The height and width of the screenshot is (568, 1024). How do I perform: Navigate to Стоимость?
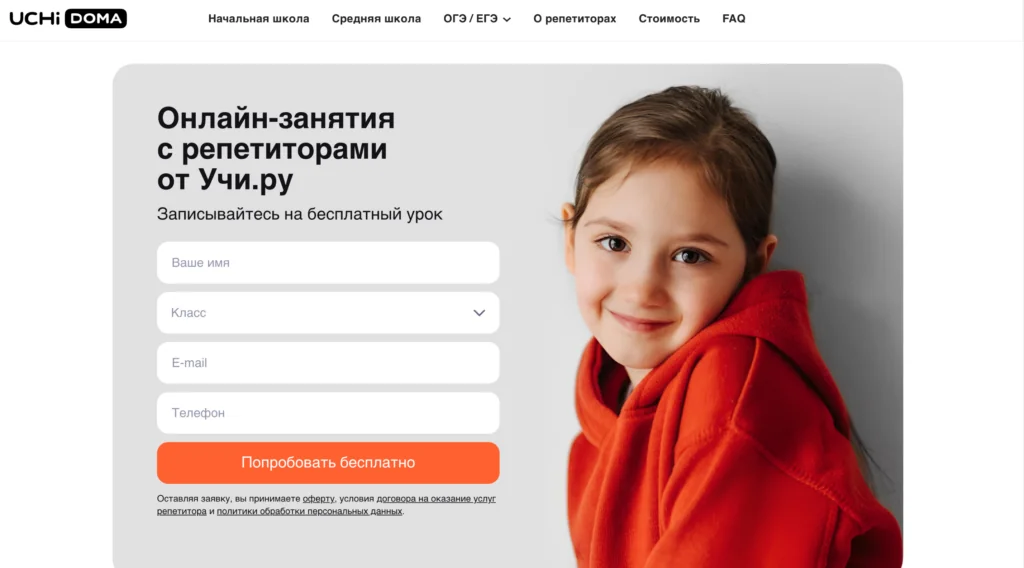click(669, 19)
